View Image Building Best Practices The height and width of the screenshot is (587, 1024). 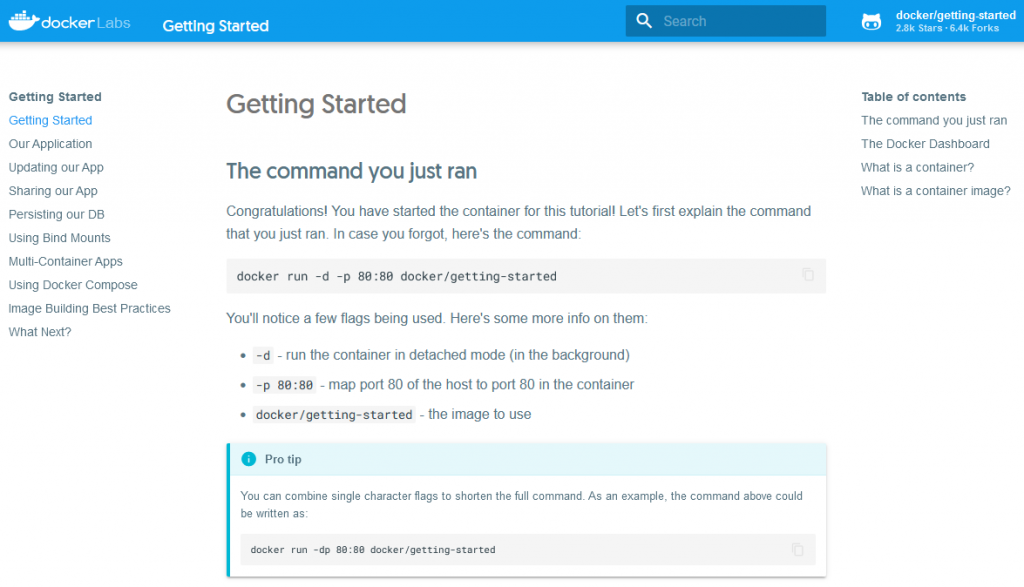[x=89, y=308]
